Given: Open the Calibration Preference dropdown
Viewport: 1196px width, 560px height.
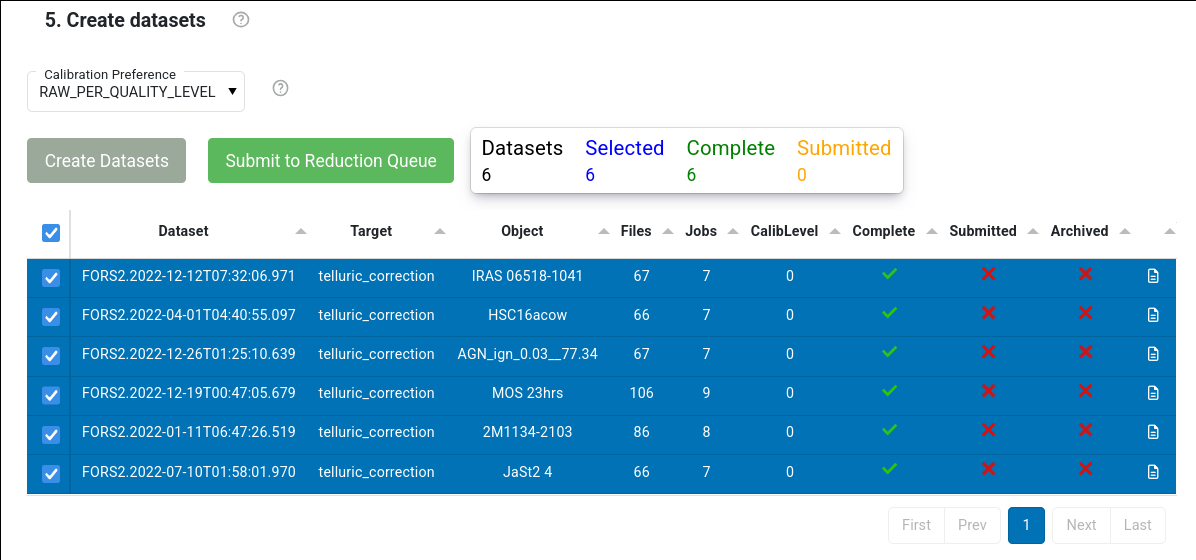Looking at the screenshot, I should point(136,92).
